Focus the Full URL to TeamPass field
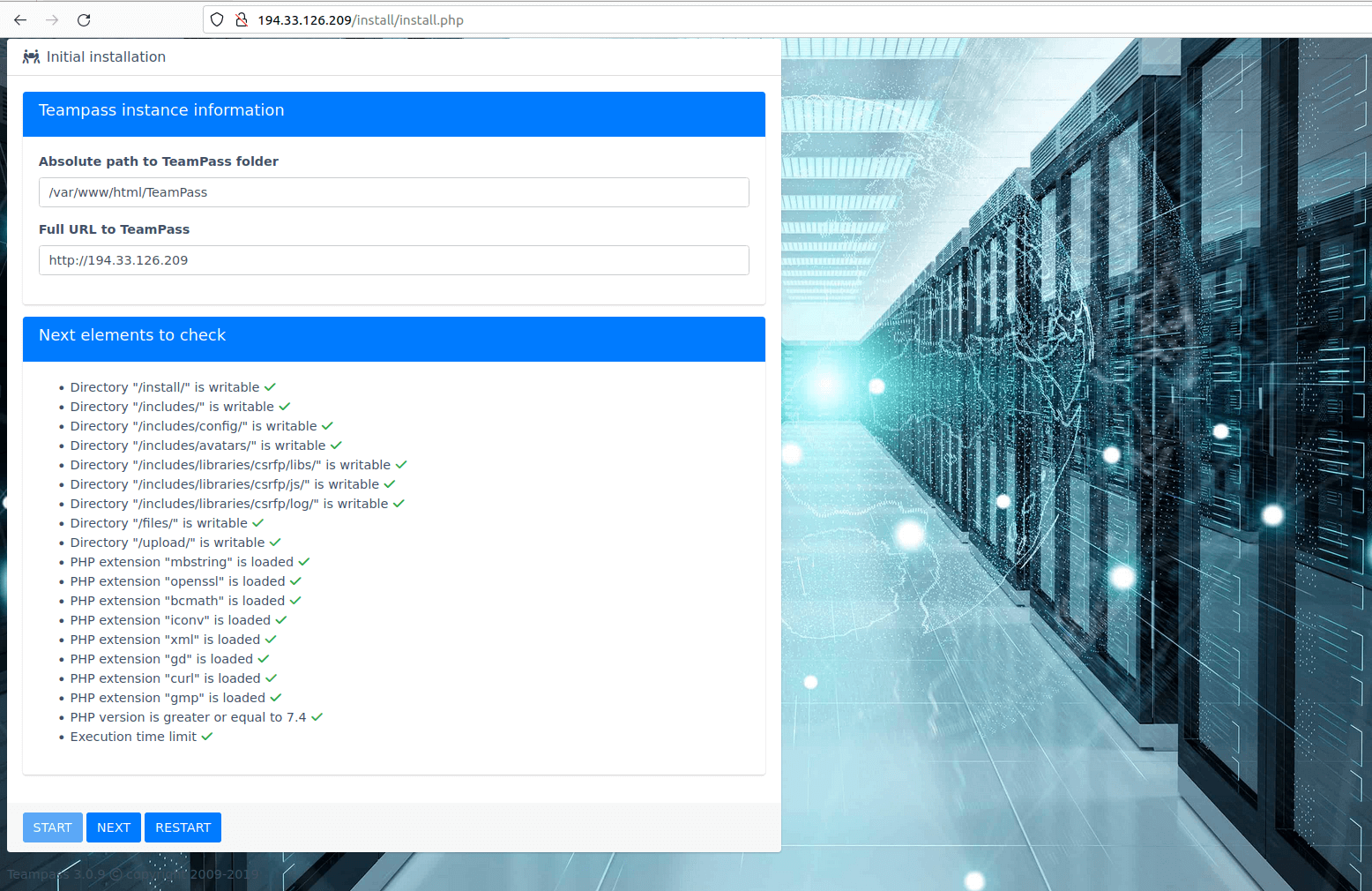This screenshot has width=1372, height=891. pos(393,260)
